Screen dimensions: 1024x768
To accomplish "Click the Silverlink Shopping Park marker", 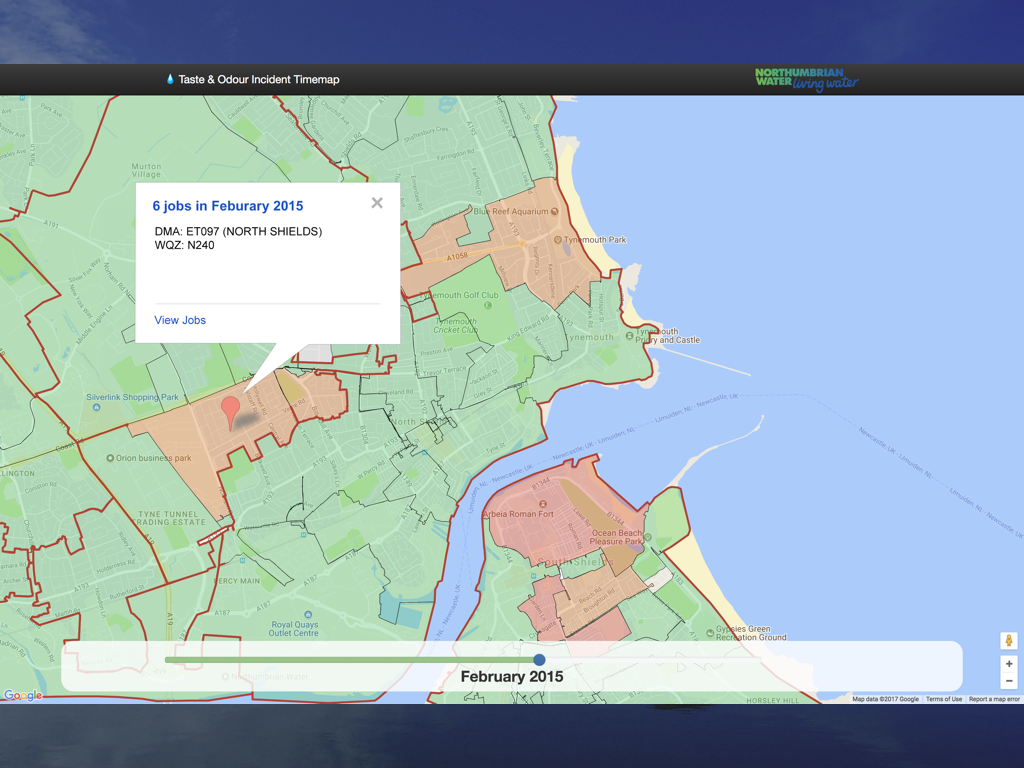I will tap(97, 408).
